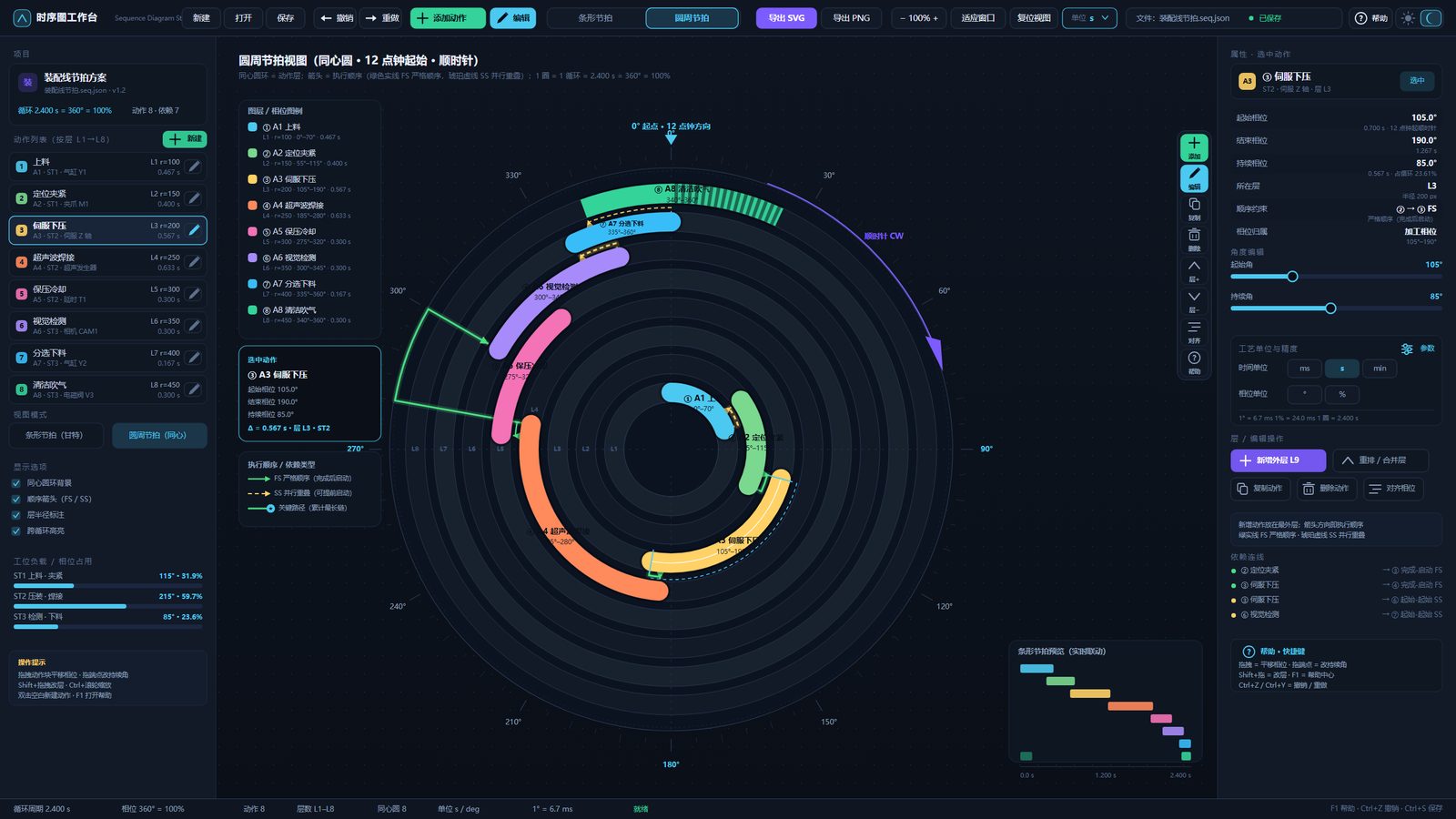Select the 编辑 pencil tool in the side toolbar
This screenshot has height=819, width=1456.
[1194, 178]
